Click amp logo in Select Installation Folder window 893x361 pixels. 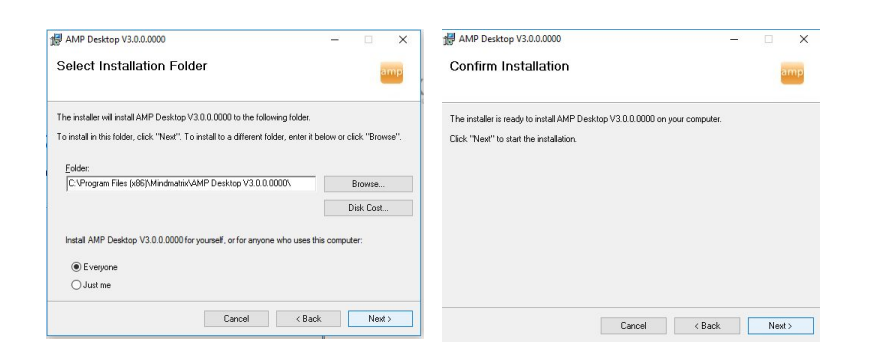391,73
